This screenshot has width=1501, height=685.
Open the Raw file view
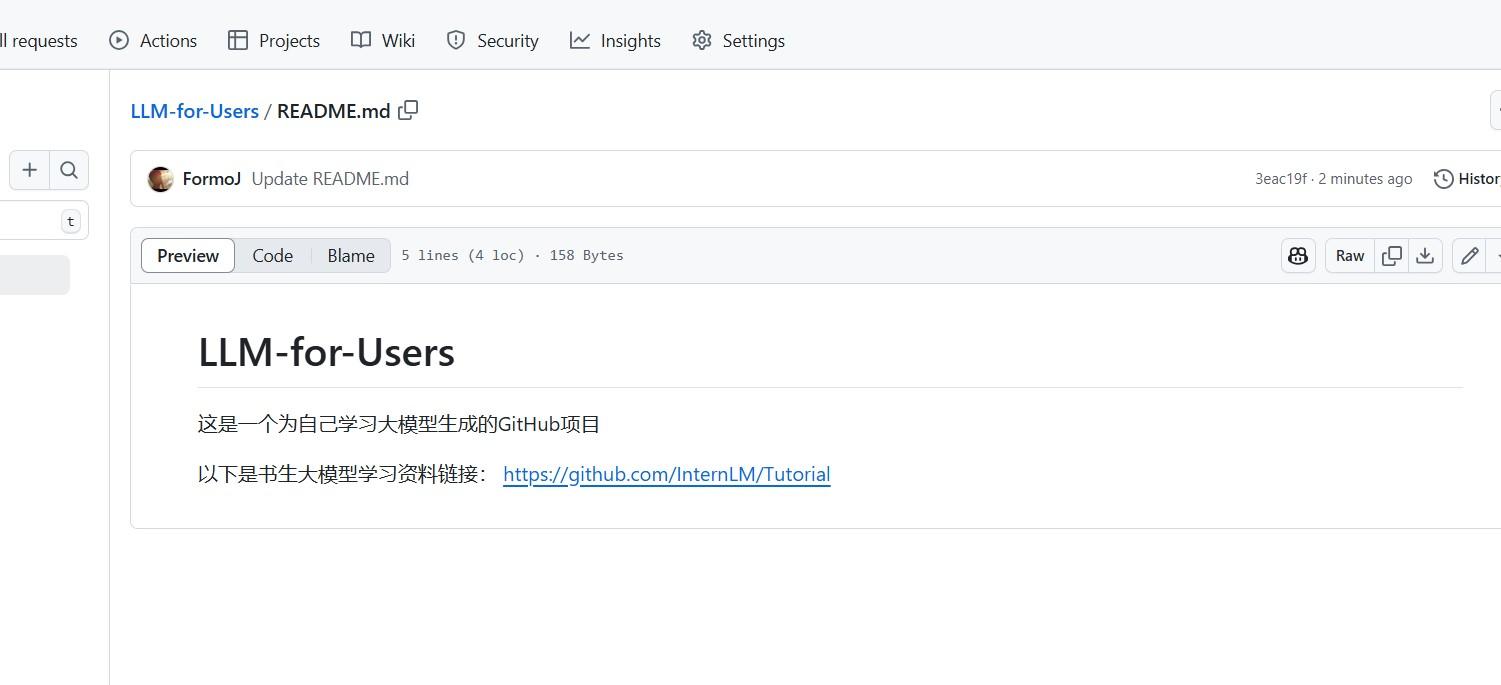click(1350, 256)
